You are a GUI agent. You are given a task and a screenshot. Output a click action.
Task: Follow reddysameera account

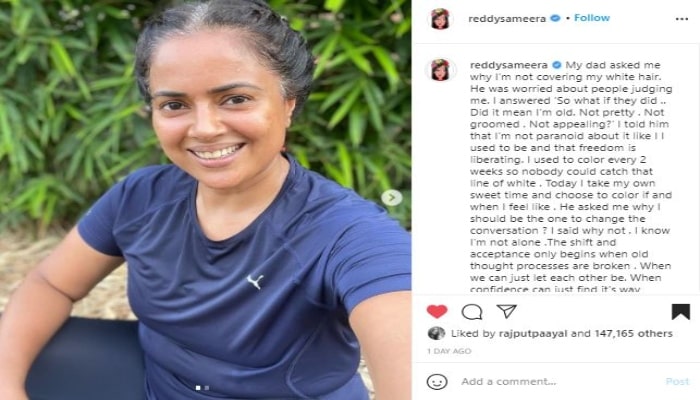pyautogui.click(x=592, y=18)
